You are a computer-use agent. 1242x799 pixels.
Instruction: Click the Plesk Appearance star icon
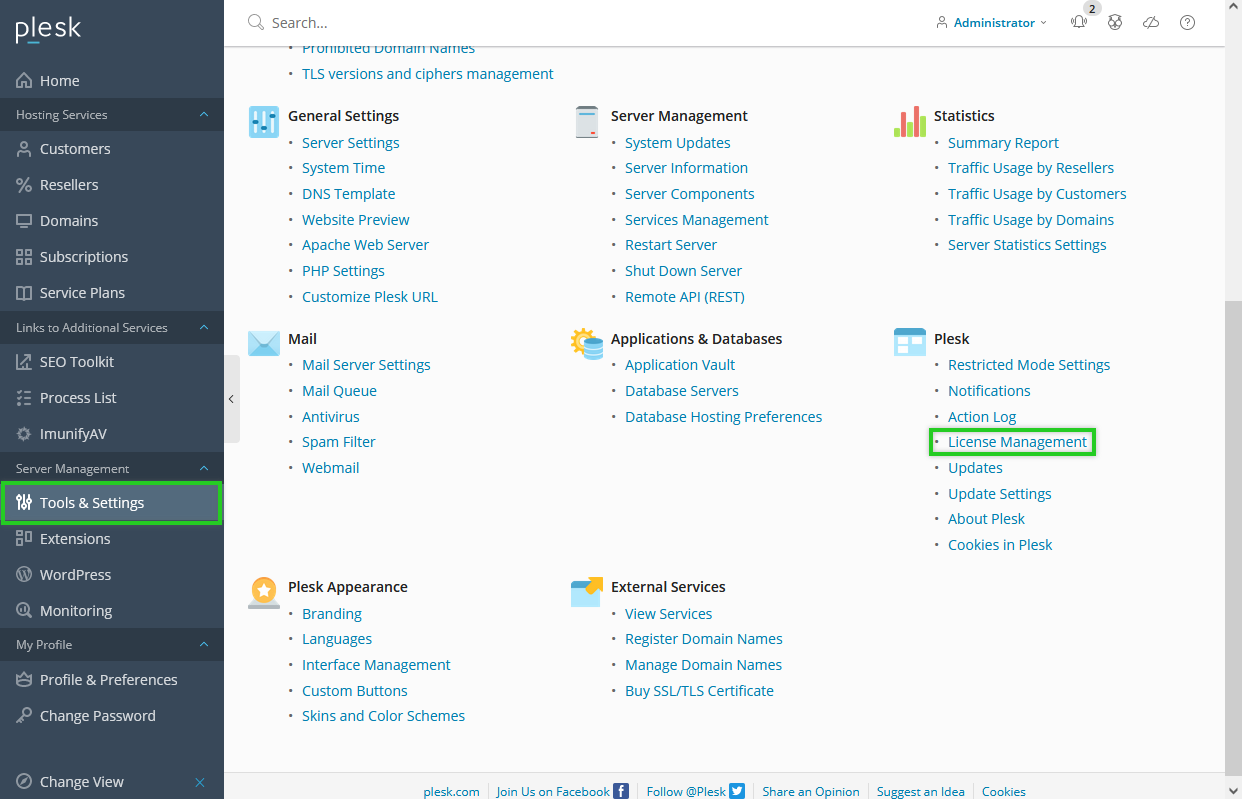264,592
